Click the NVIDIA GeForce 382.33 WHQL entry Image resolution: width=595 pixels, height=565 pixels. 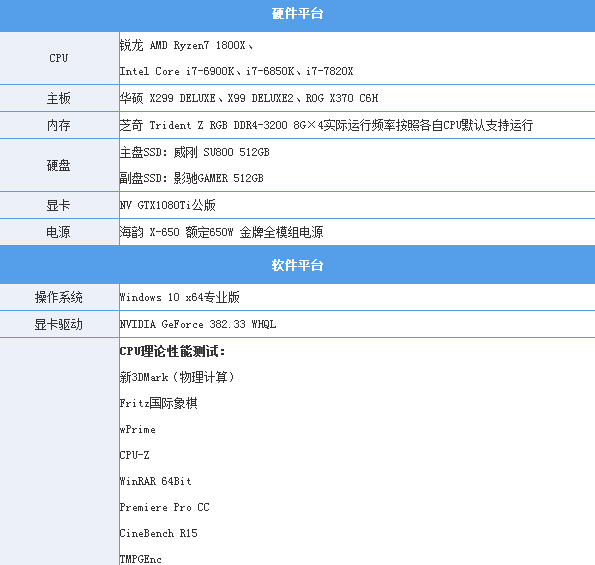click(198, 324)
